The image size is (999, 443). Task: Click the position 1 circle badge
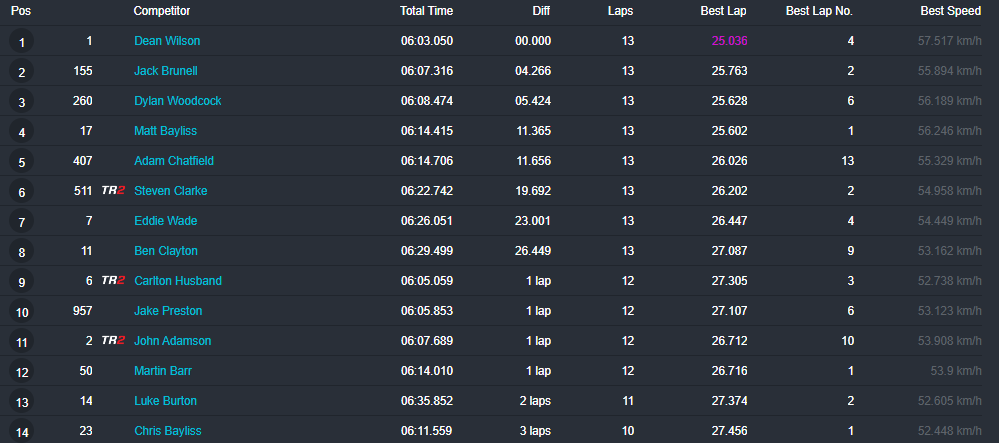(x=21, y=42)
